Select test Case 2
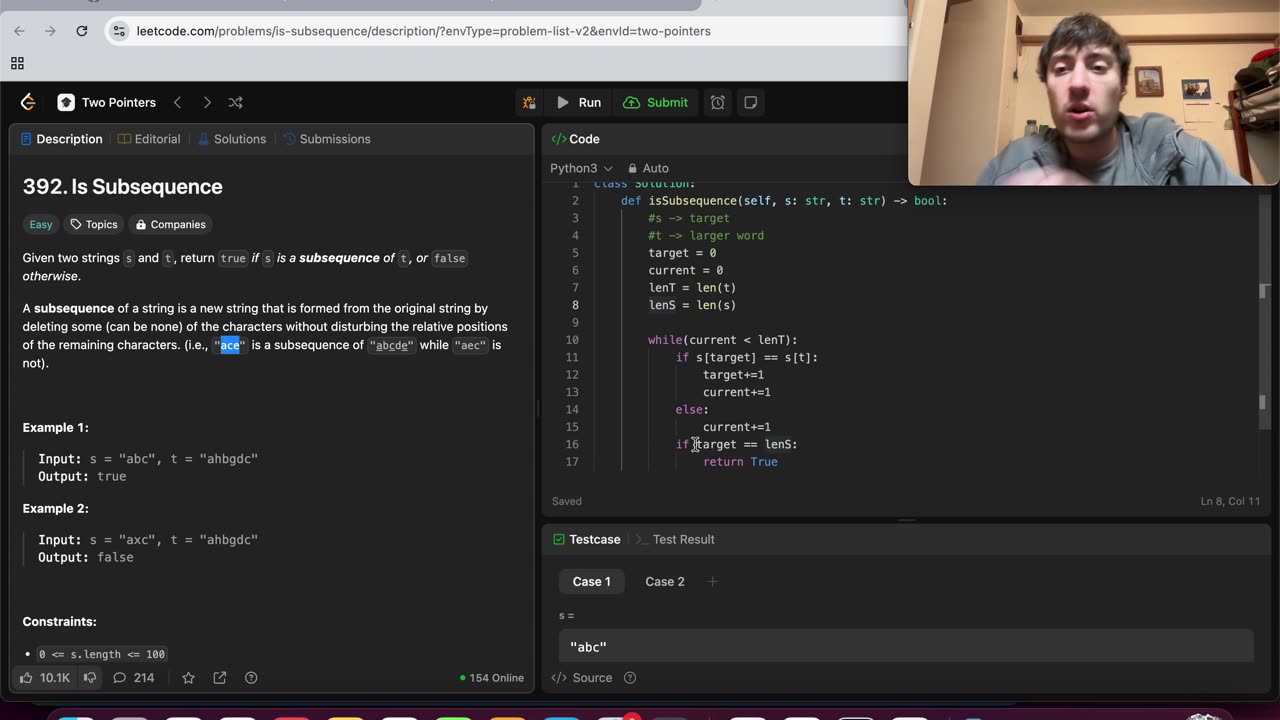This screenshot has height=720, width=1280. (665, 581)
